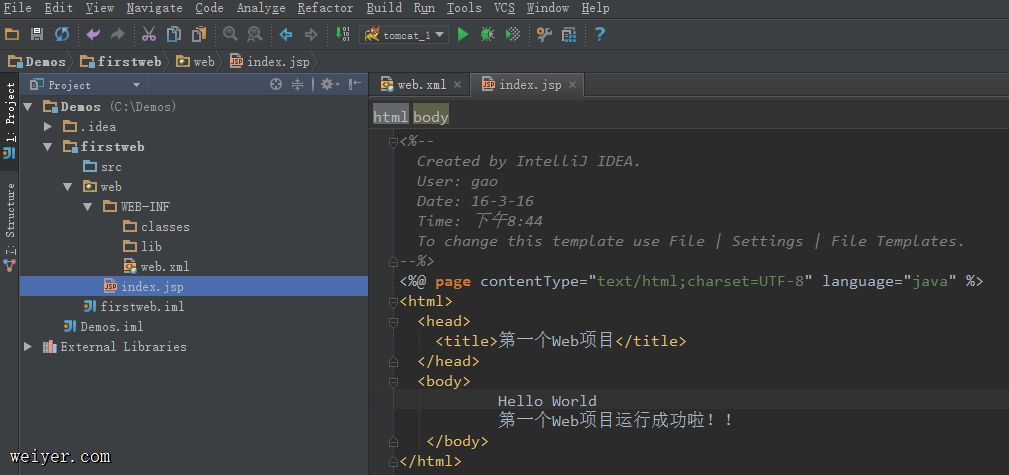
Task: Open tomcat_1 run configuration dropdown
Action: tap(404, 35)
